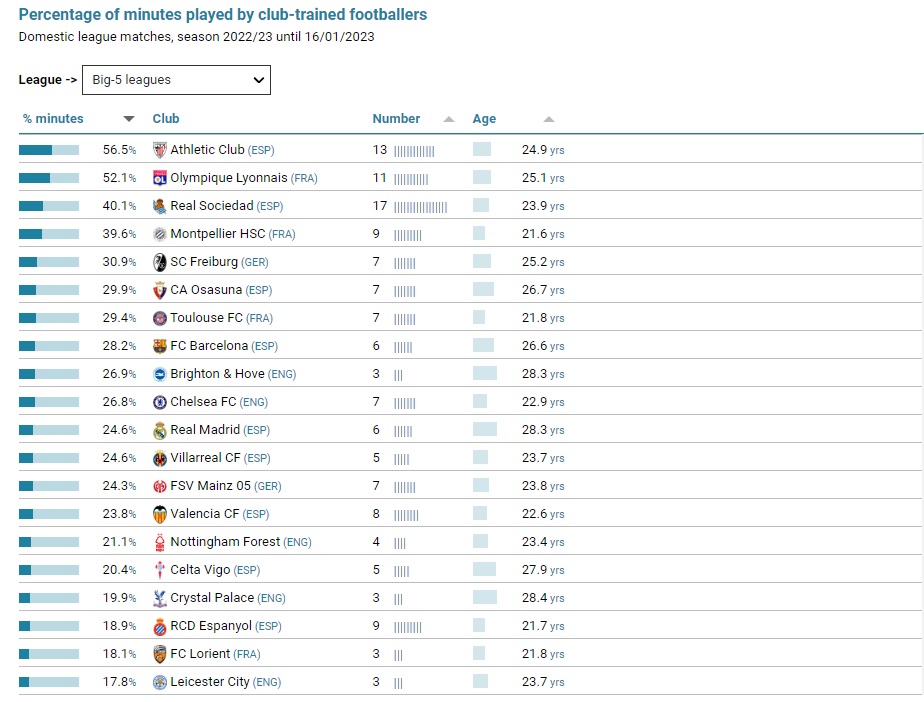Image resolution: width=924 pixels, height=702 pixels.
Task: Click the Crystal Palace crest icon
Action: 160,598
